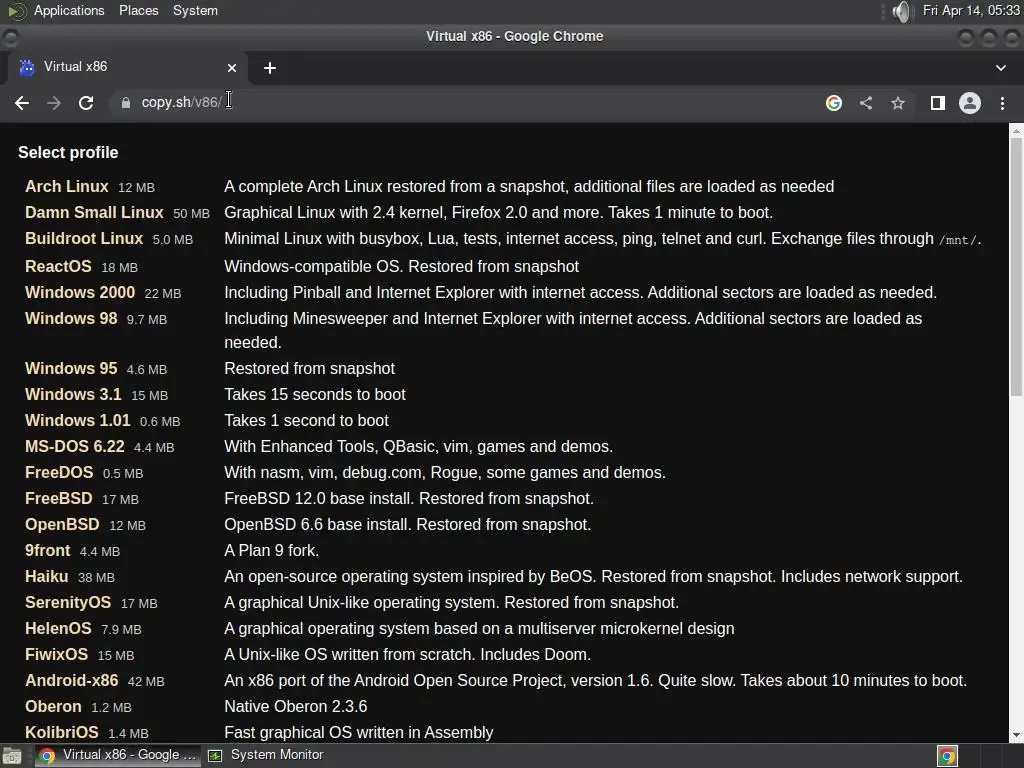Click the Select profile heading

click(68, 153)
